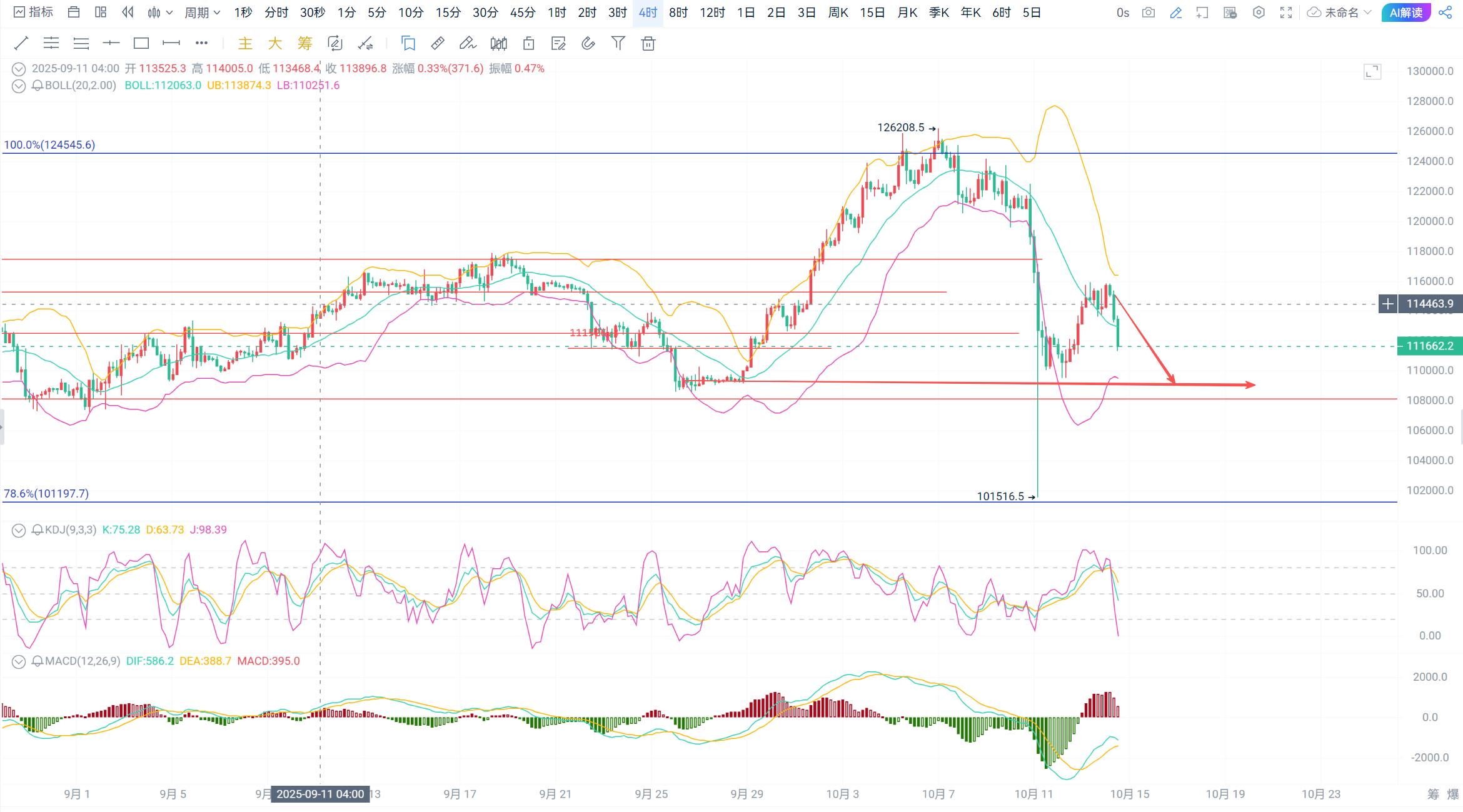The width and height of the screenshot is (1463, 812).
Task: Select the trend line drawing tool
Action: (21, 43)
